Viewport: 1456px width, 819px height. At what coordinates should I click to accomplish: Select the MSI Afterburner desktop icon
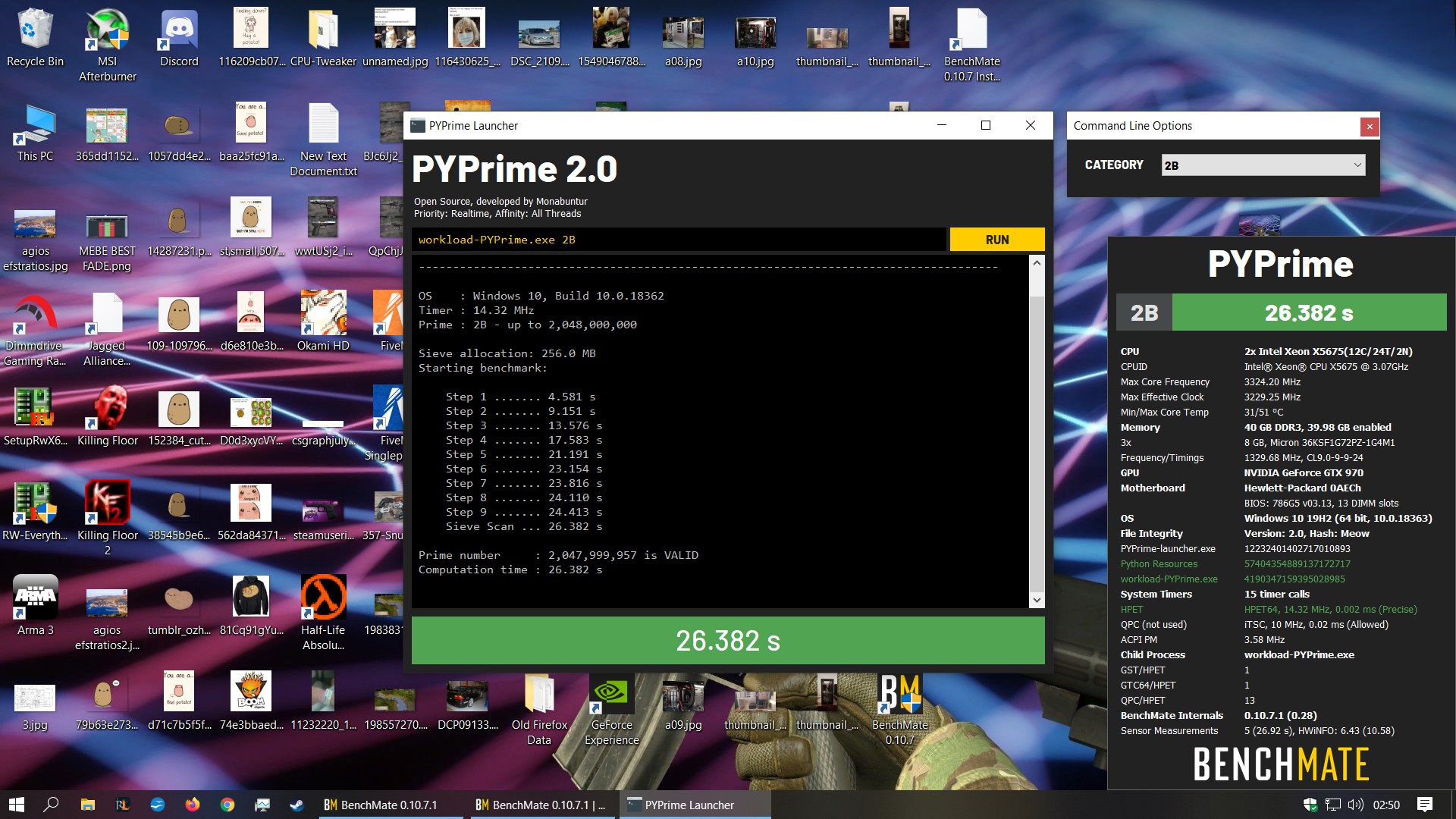(108, 45)
